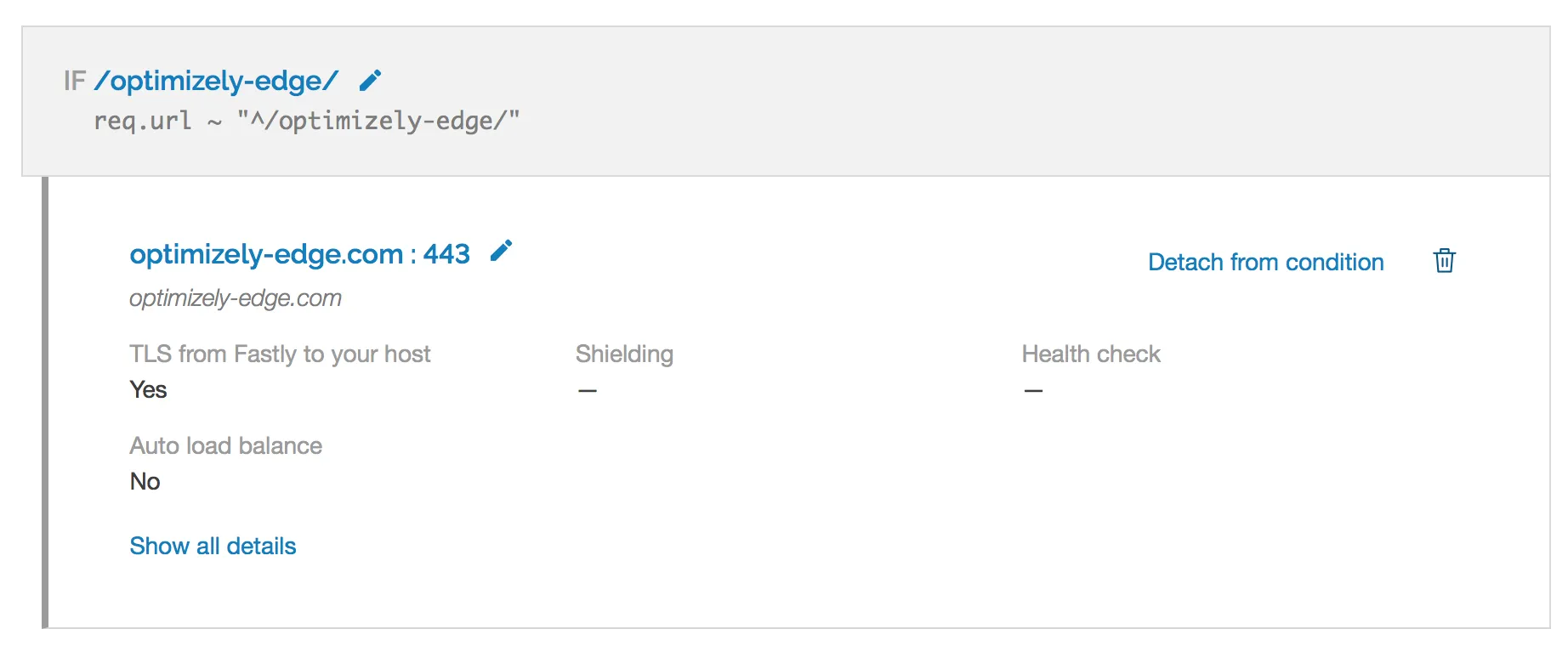This screenshot has height=646, width=1568.
Task: Open the optimizely-edge.com : 443 host link
Action: [299, 253]
